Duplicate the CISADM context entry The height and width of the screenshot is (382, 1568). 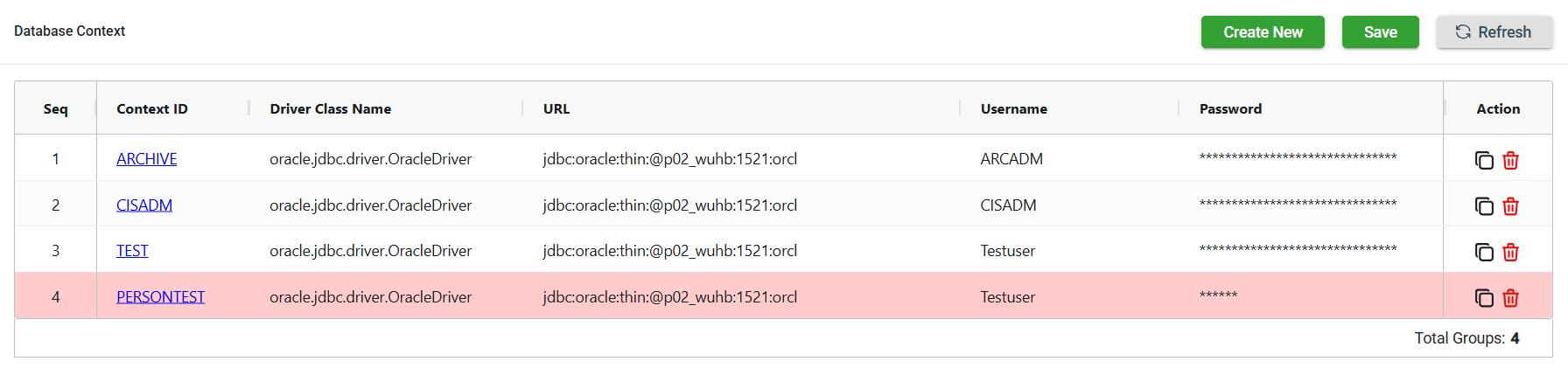click(1484, 206)
